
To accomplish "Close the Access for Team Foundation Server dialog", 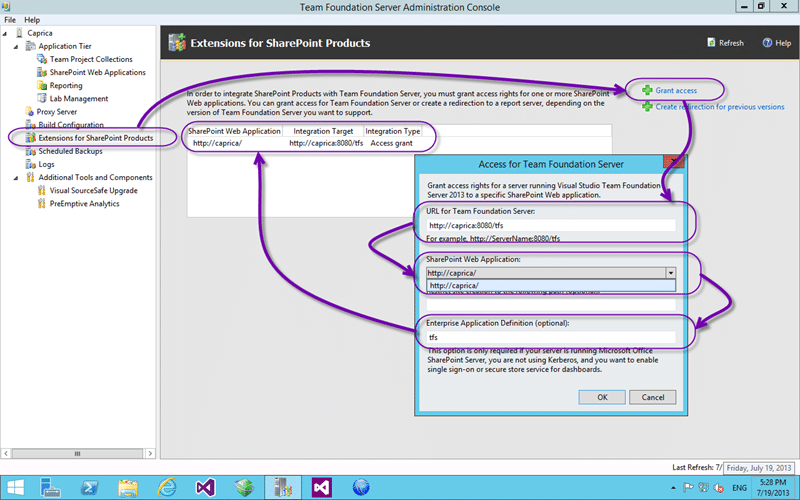I will pyautogui.click(x=673, y=162).
